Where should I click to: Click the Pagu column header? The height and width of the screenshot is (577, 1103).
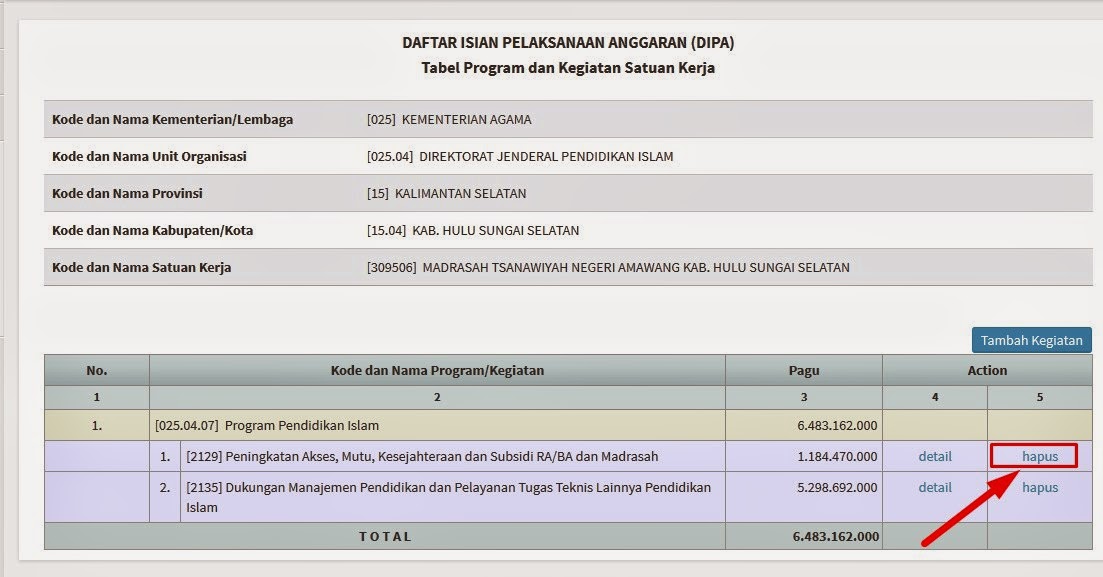pos(803,370)
